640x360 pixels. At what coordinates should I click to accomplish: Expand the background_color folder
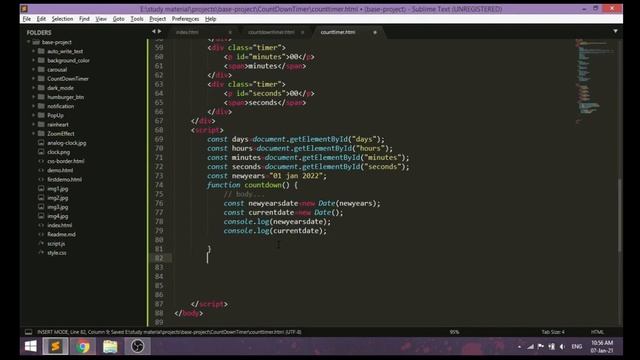(x=33, y=60)
